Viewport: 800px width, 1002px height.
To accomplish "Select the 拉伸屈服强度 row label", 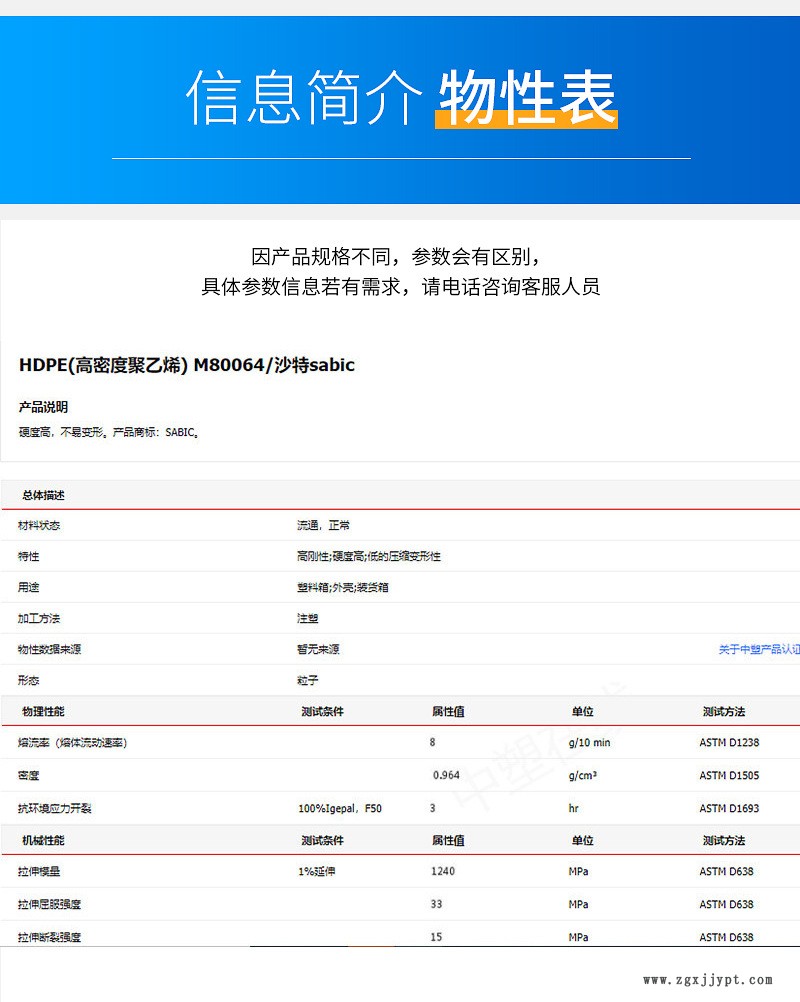I will (x=50, y=905).
